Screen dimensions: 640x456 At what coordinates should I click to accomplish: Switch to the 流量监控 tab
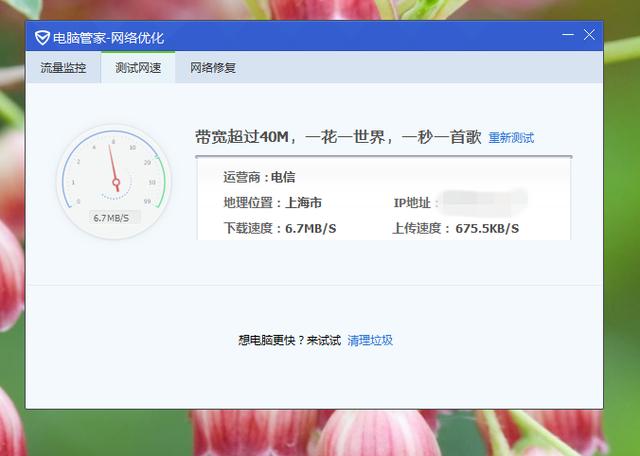[63, 68]
